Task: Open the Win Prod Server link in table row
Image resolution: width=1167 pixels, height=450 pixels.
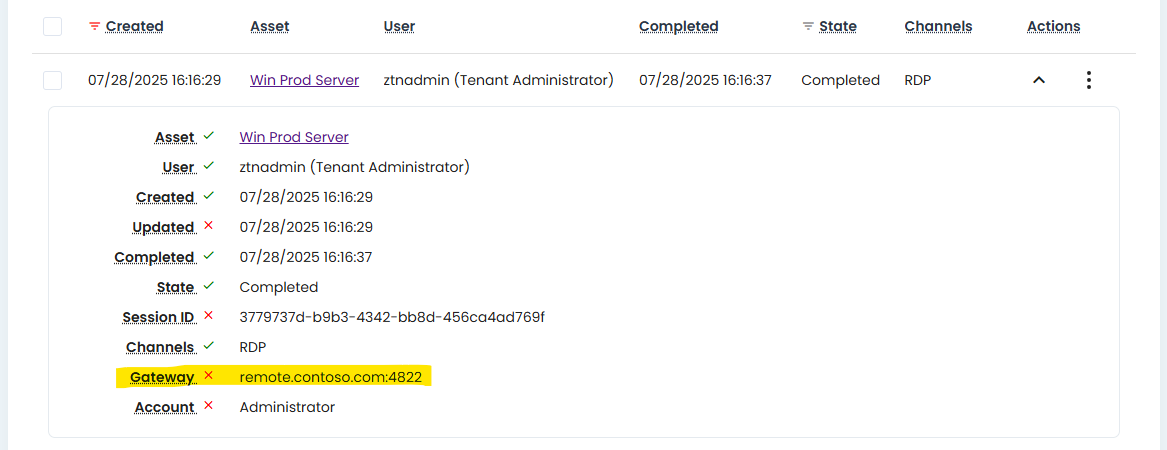Action: click(x=304, y=80)
